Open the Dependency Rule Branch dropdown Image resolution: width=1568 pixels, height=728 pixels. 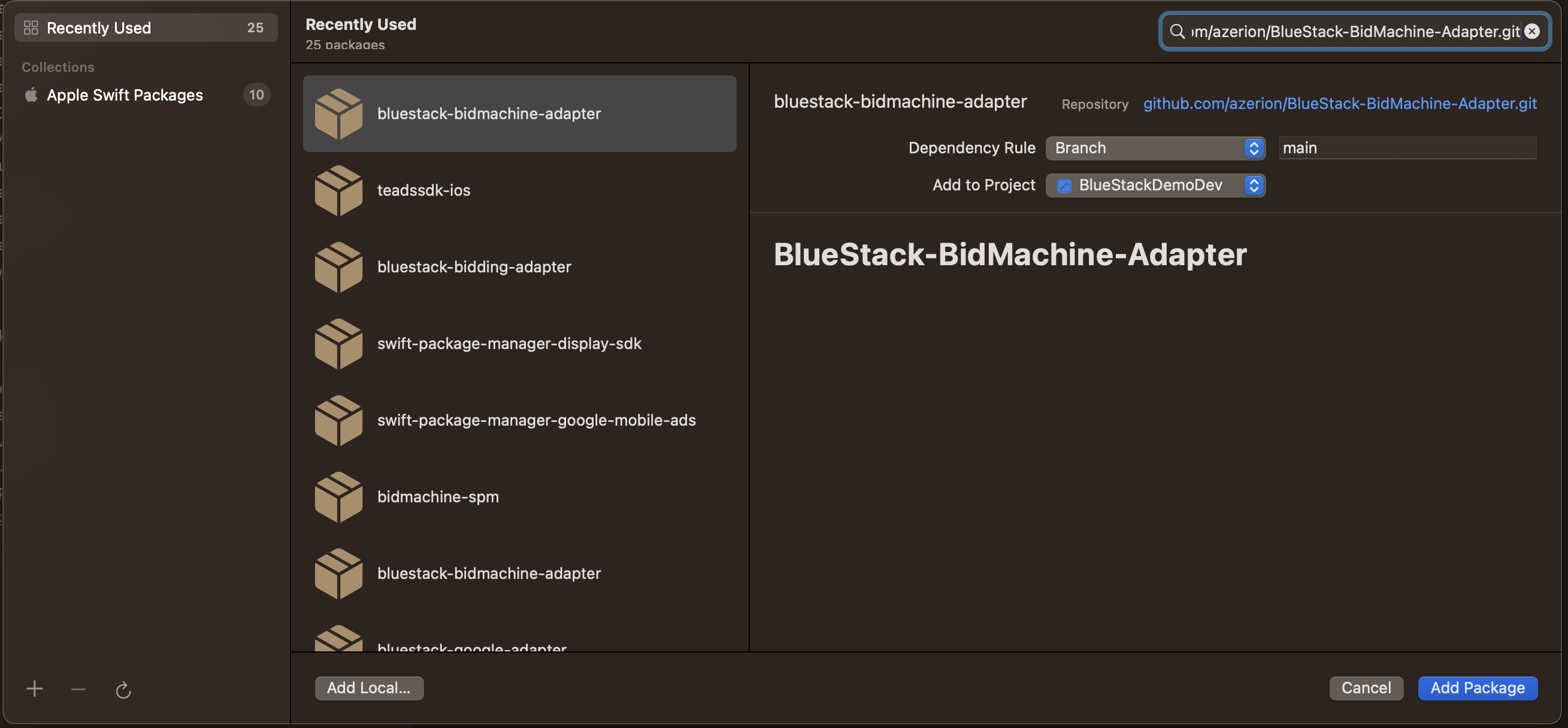tap(1155, 148)
